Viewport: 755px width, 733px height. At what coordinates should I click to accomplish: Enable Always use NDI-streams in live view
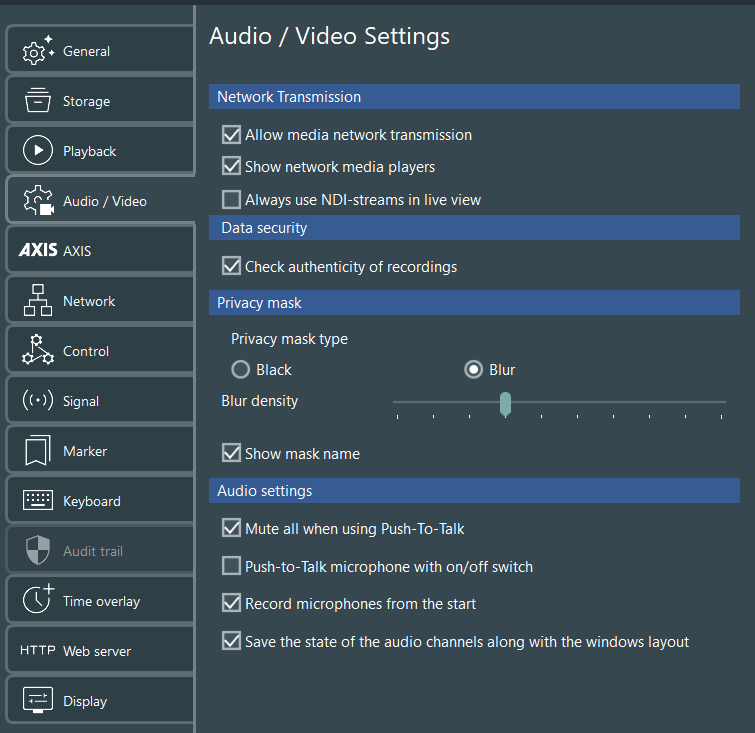point(231,200)
